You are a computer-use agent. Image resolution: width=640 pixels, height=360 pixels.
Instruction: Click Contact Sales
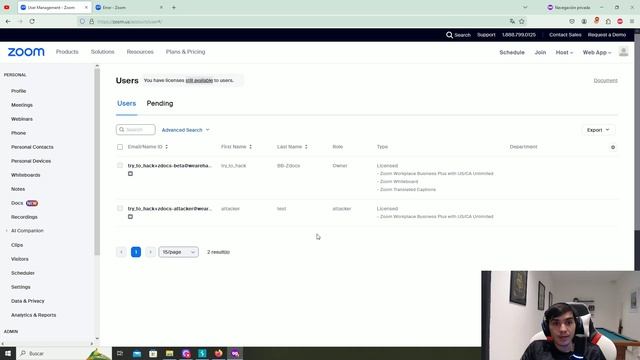point(565,35)
